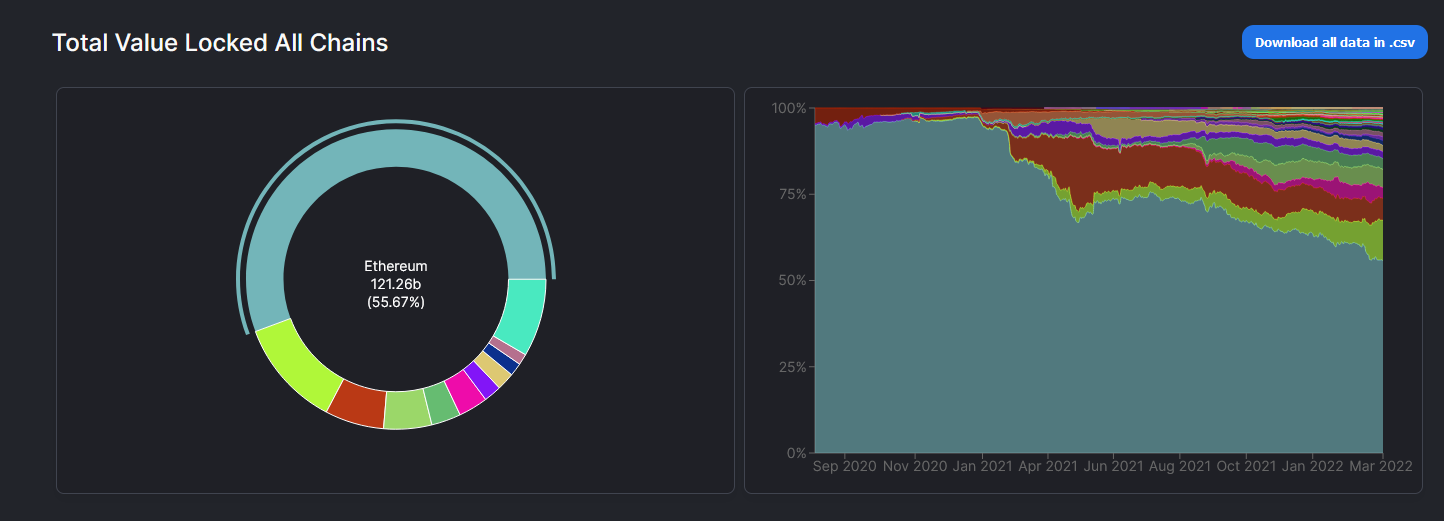Click the Total Value Locked All Chains heading
The image size is (1444, 521).
[220, 43]
